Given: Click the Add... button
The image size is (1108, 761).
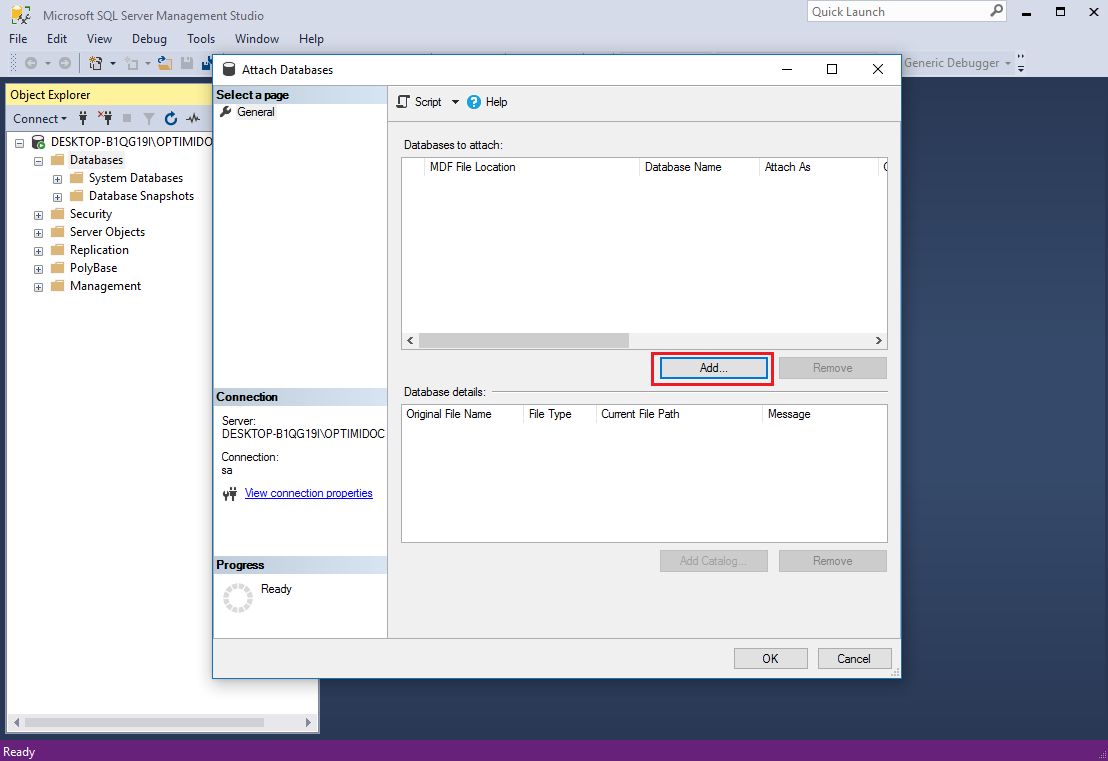Looking at the screenshot, I should pos(713,368).
